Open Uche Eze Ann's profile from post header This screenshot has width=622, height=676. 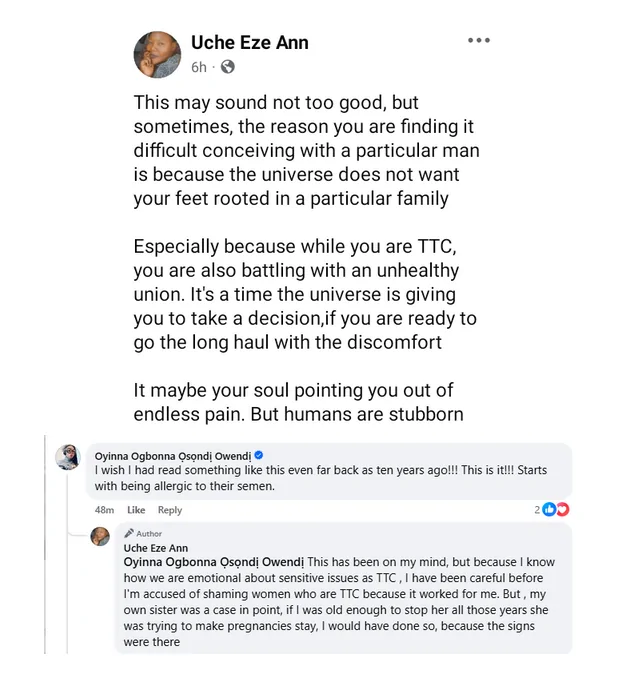tap(249, 42)
